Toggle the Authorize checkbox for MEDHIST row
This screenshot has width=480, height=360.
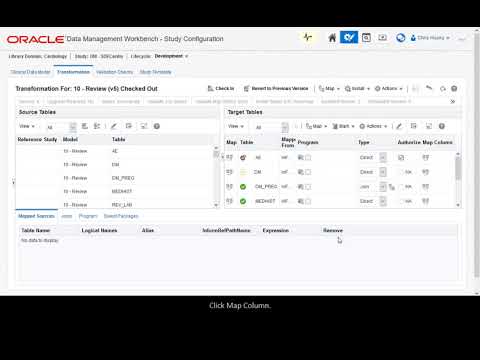[401, 201]
